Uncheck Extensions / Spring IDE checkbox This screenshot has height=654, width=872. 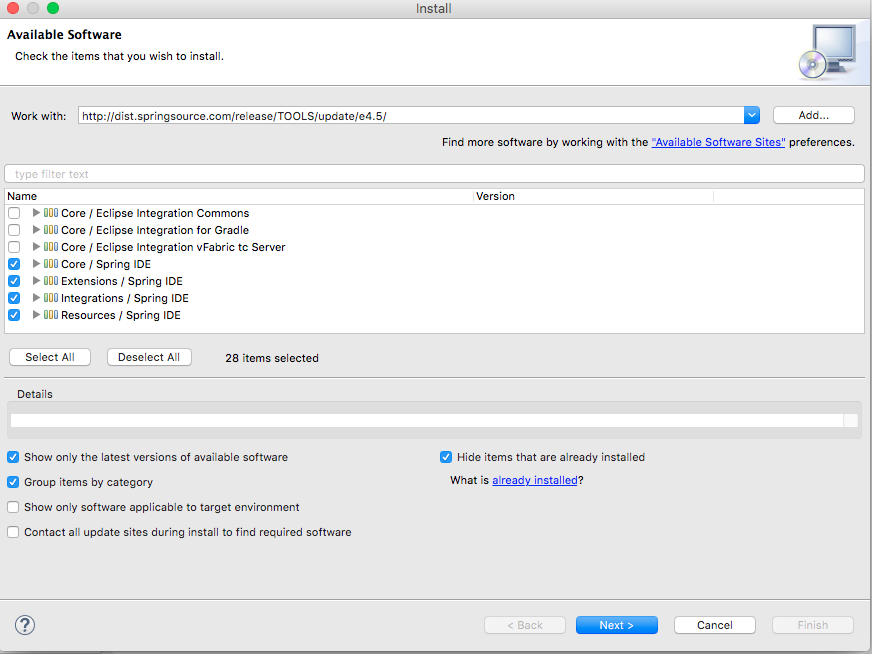tap(14, 281)
